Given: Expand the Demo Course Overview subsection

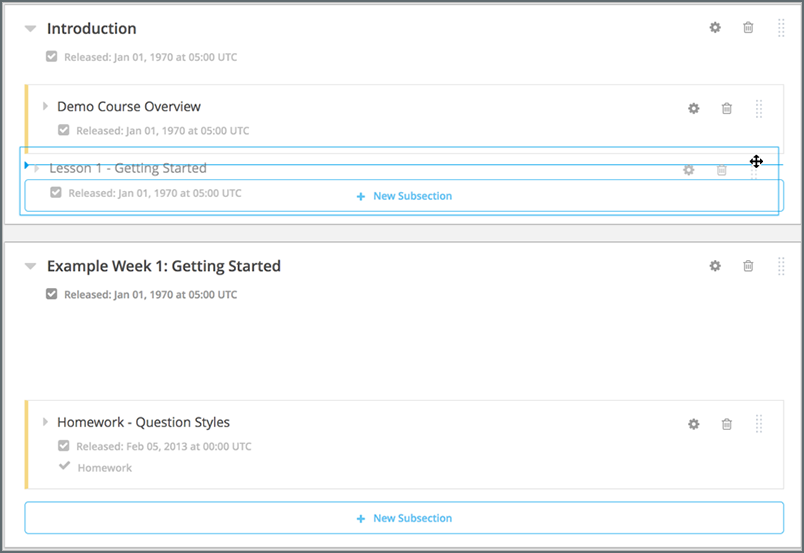Looking at the screenshot, I should tap(45, 106).
